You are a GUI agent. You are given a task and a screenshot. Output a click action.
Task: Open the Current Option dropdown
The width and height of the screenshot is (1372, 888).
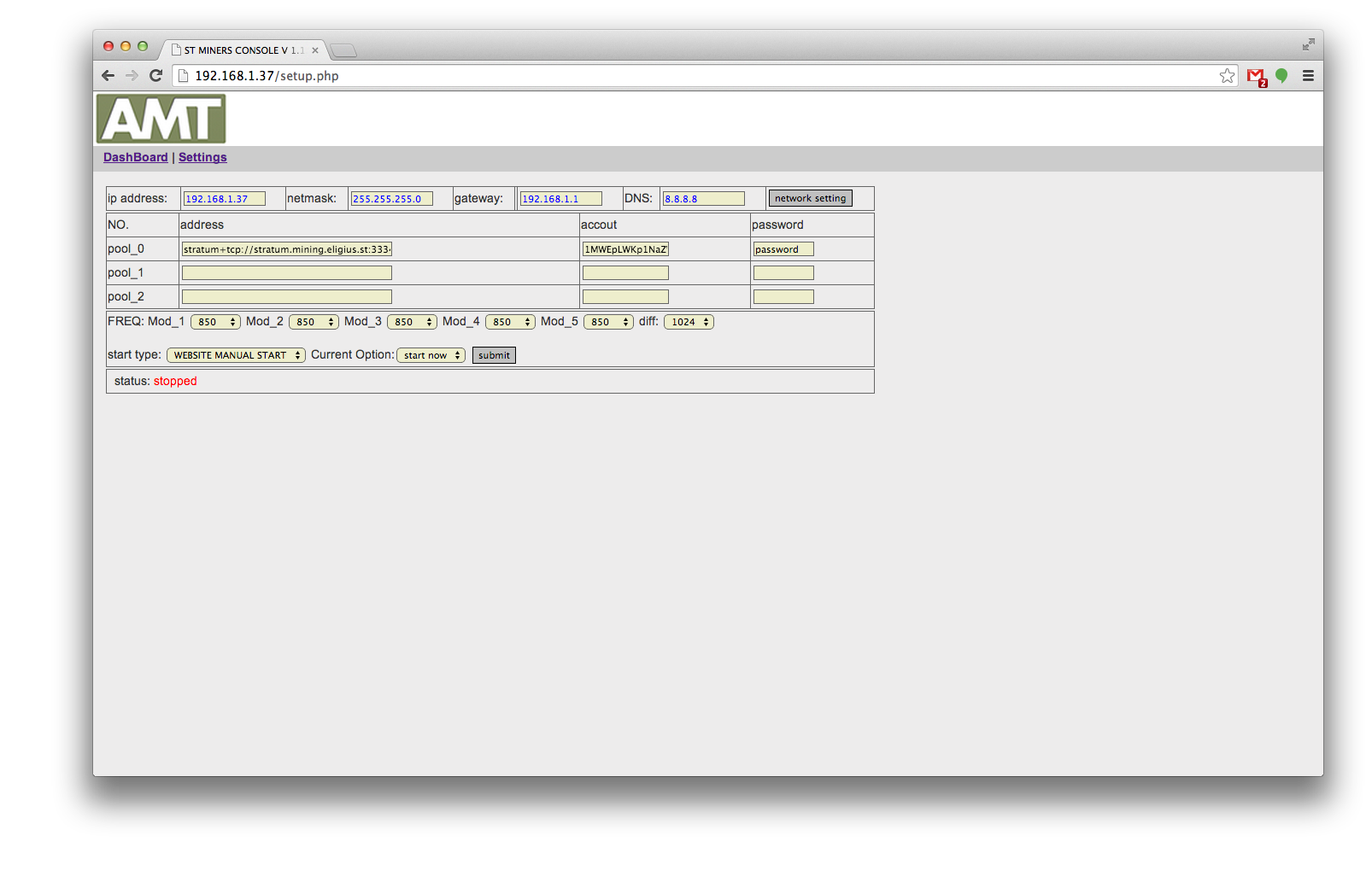[x=431, y=355]
